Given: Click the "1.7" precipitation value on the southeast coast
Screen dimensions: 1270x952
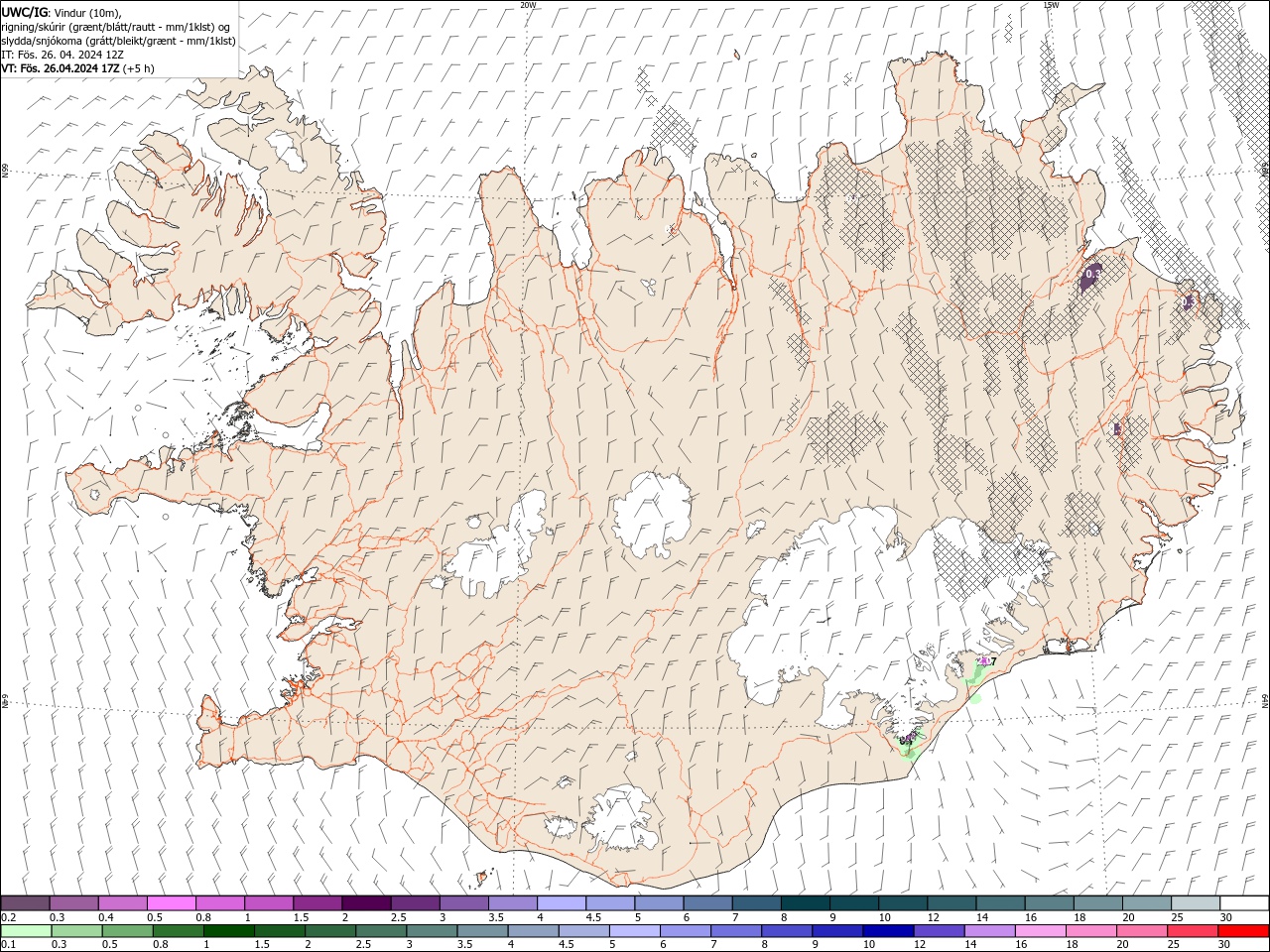Looking at the screenshot, I should [x=989, y=660].
